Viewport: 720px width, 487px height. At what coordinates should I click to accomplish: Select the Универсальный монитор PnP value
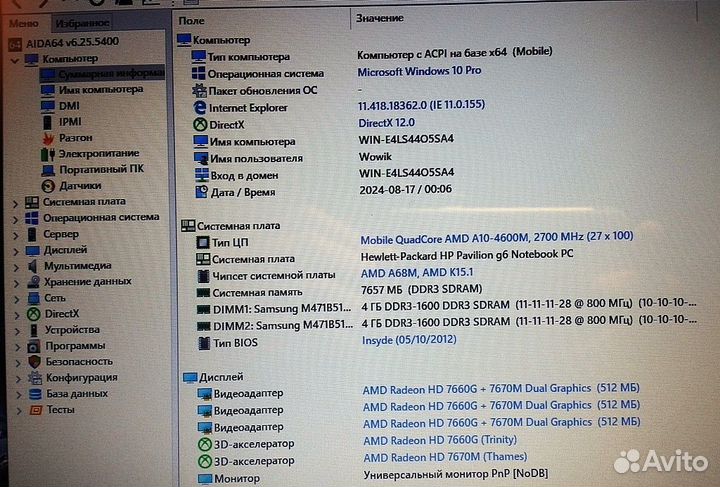tap(456, 474)
